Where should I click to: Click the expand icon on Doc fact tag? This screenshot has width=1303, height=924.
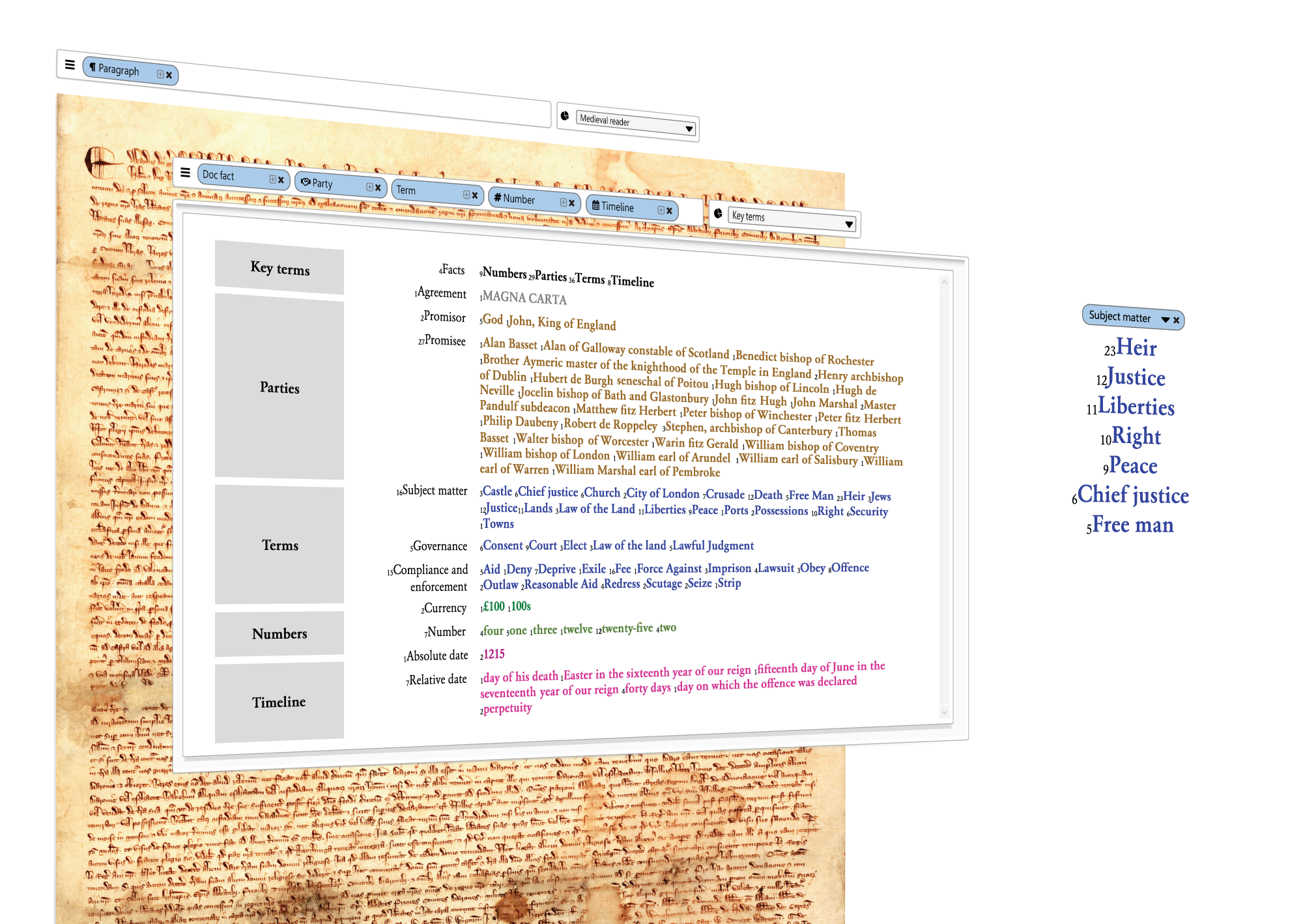coord(273,179)
